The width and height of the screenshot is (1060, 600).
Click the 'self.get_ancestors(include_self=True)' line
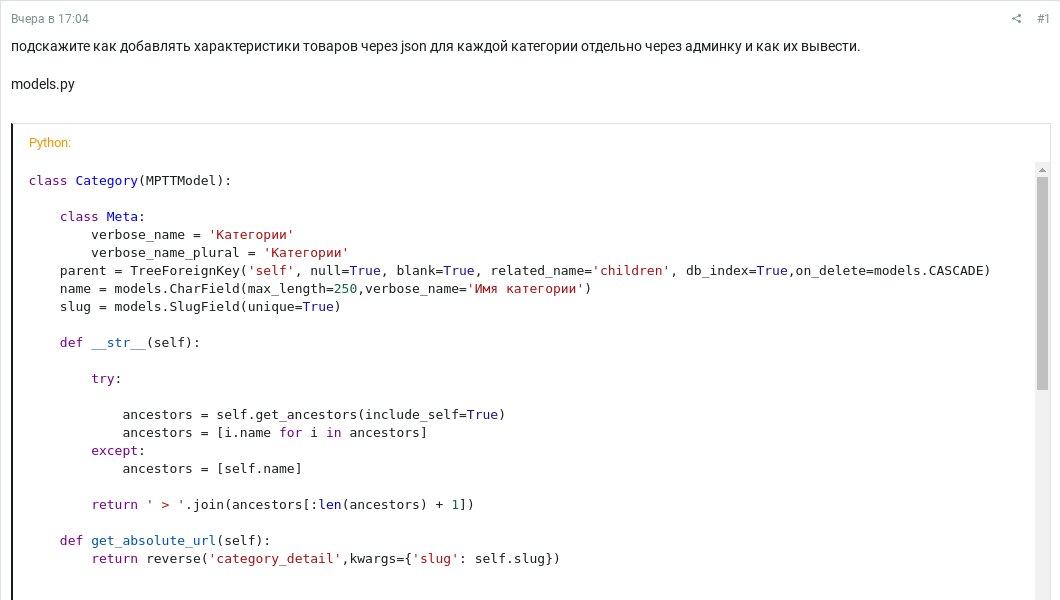pyautogui.click(x=314, y=414)
